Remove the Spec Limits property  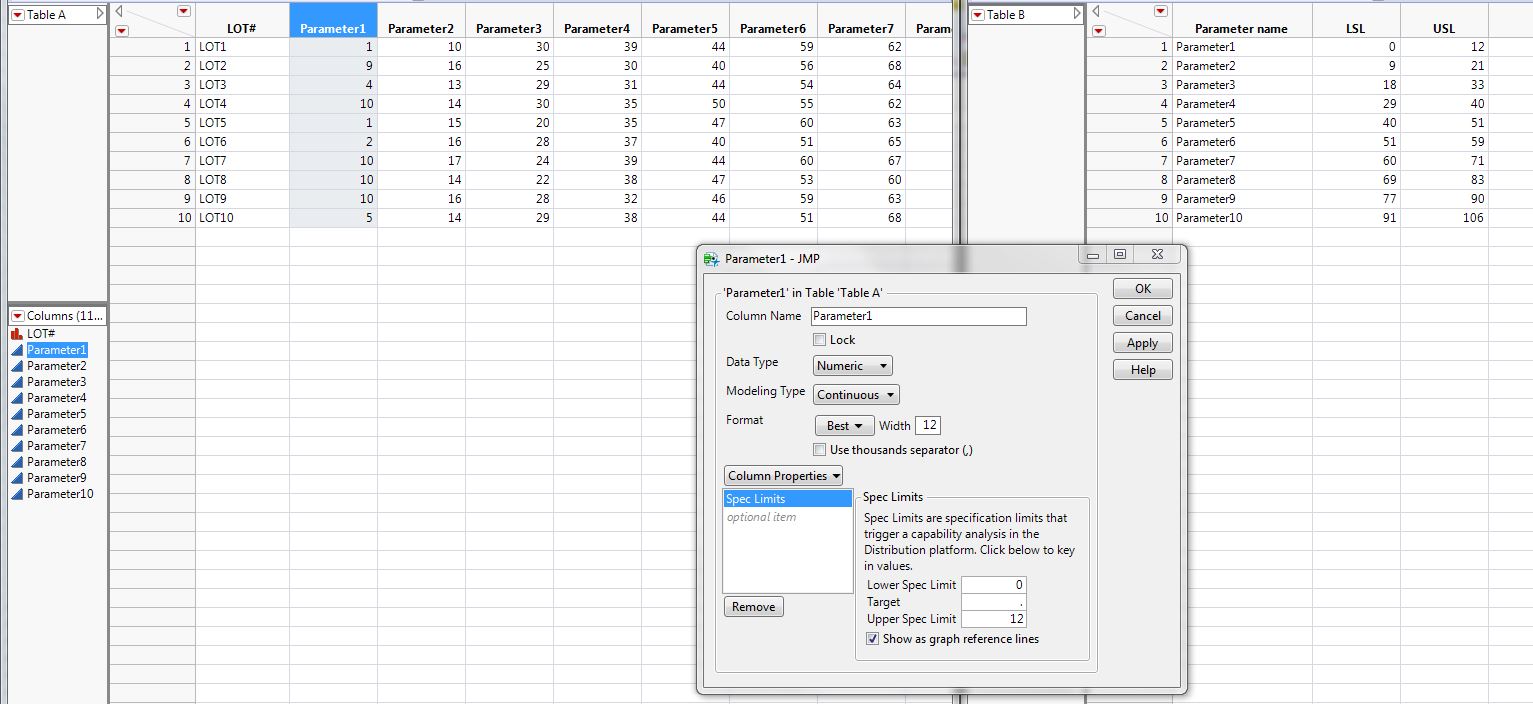tap(753, 606)
